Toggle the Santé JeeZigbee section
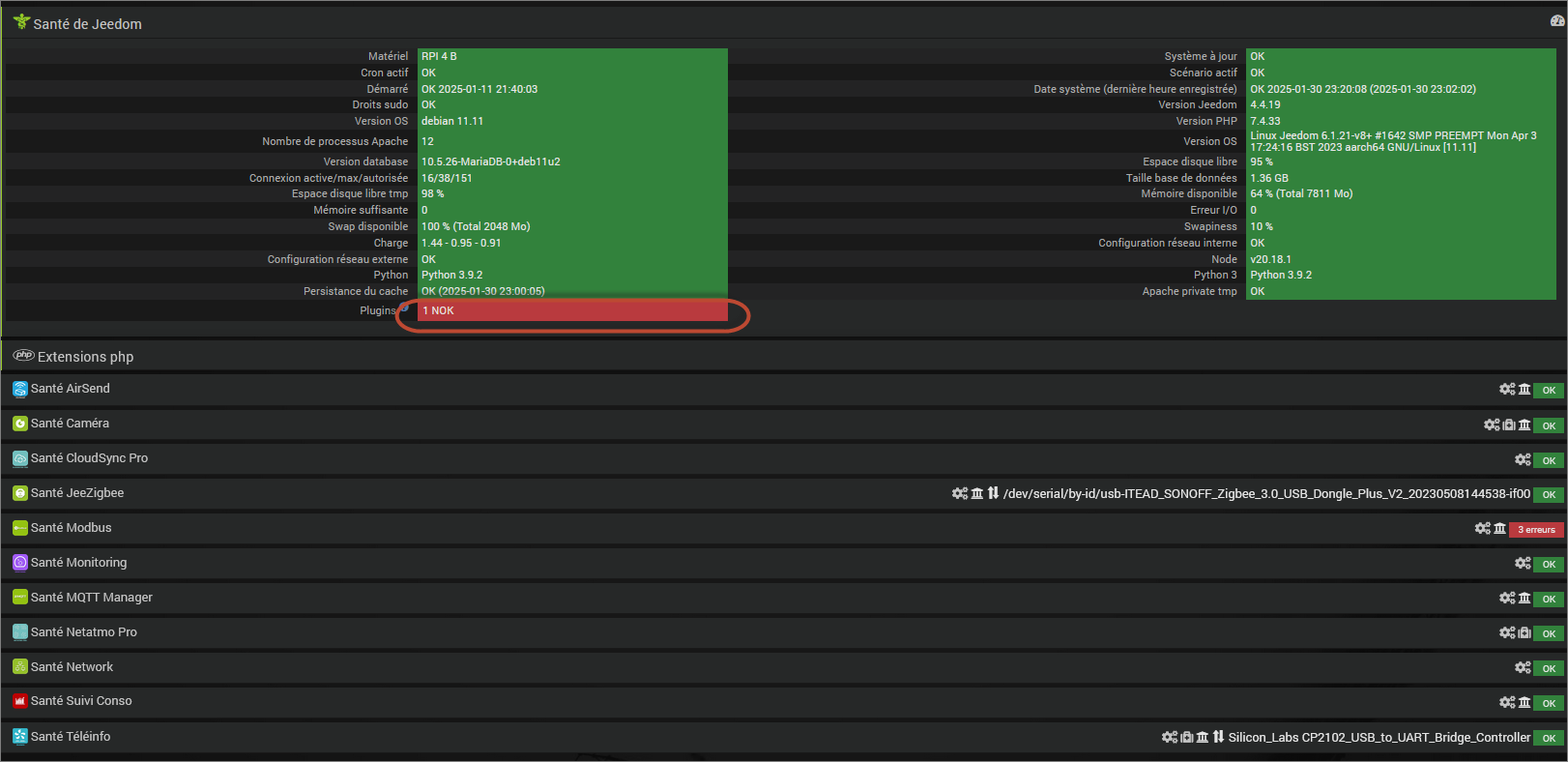 [784, 493]
